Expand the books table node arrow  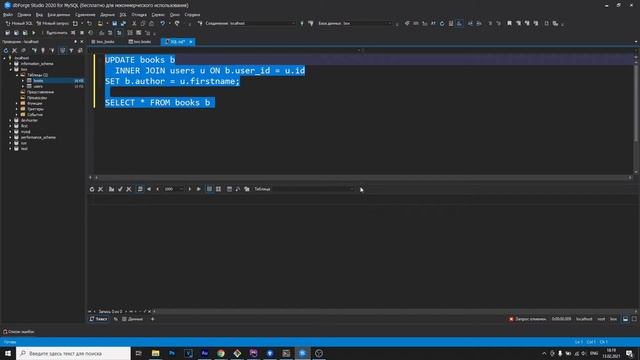point(23,81)
